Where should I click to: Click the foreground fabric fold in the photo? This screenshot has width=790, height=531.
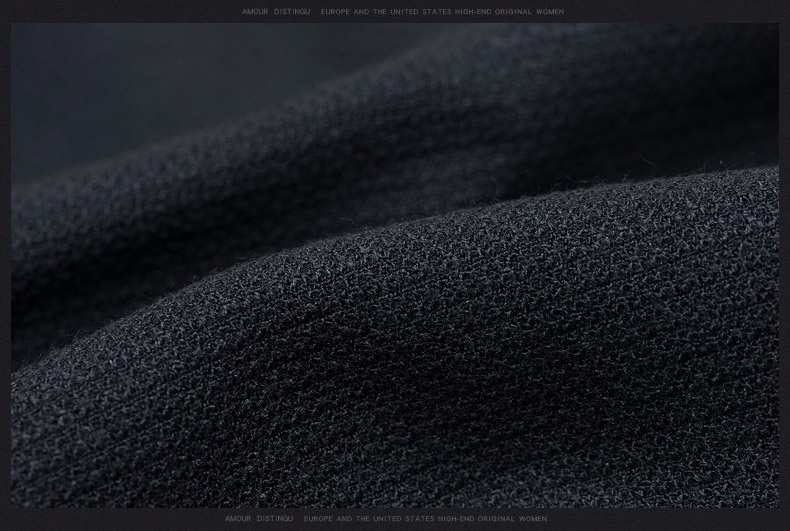click(x=450, y=380)
